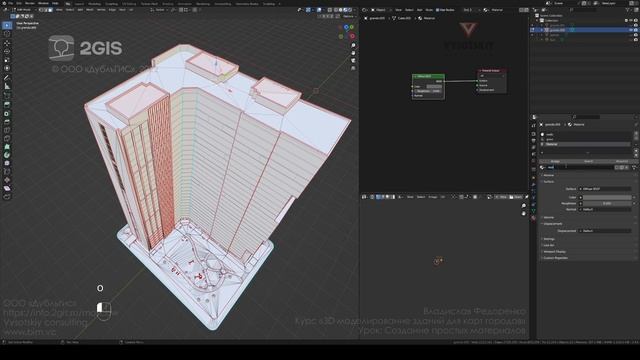The width and height of the screenshot is (640, 360).
Task: Click the Roughness slider in properties
Action: pos(607,203)
